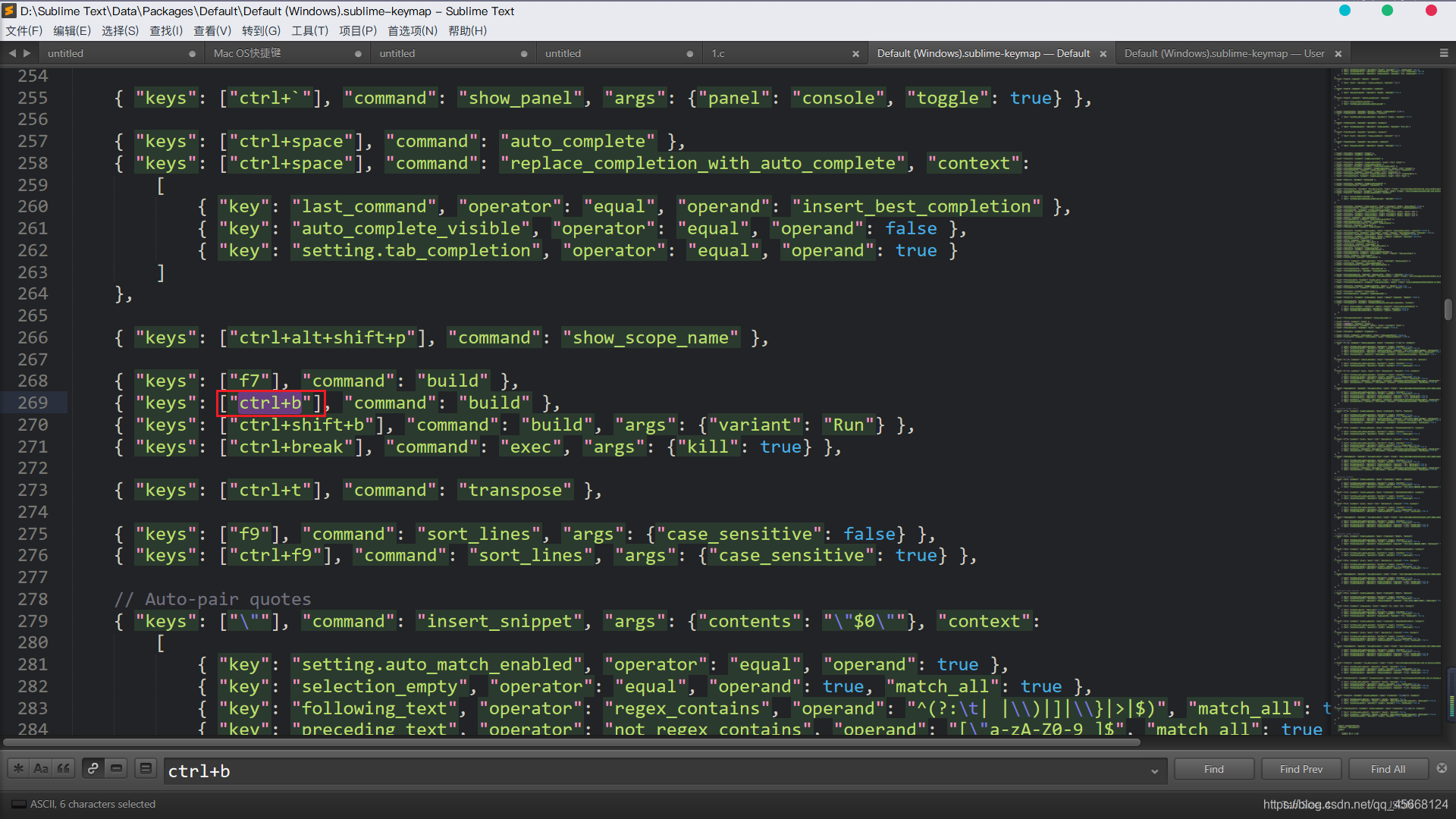This screenshot has width=1456, height=819.
Task: Click the "auto_complete" command string
Action: tap(577, 141)
